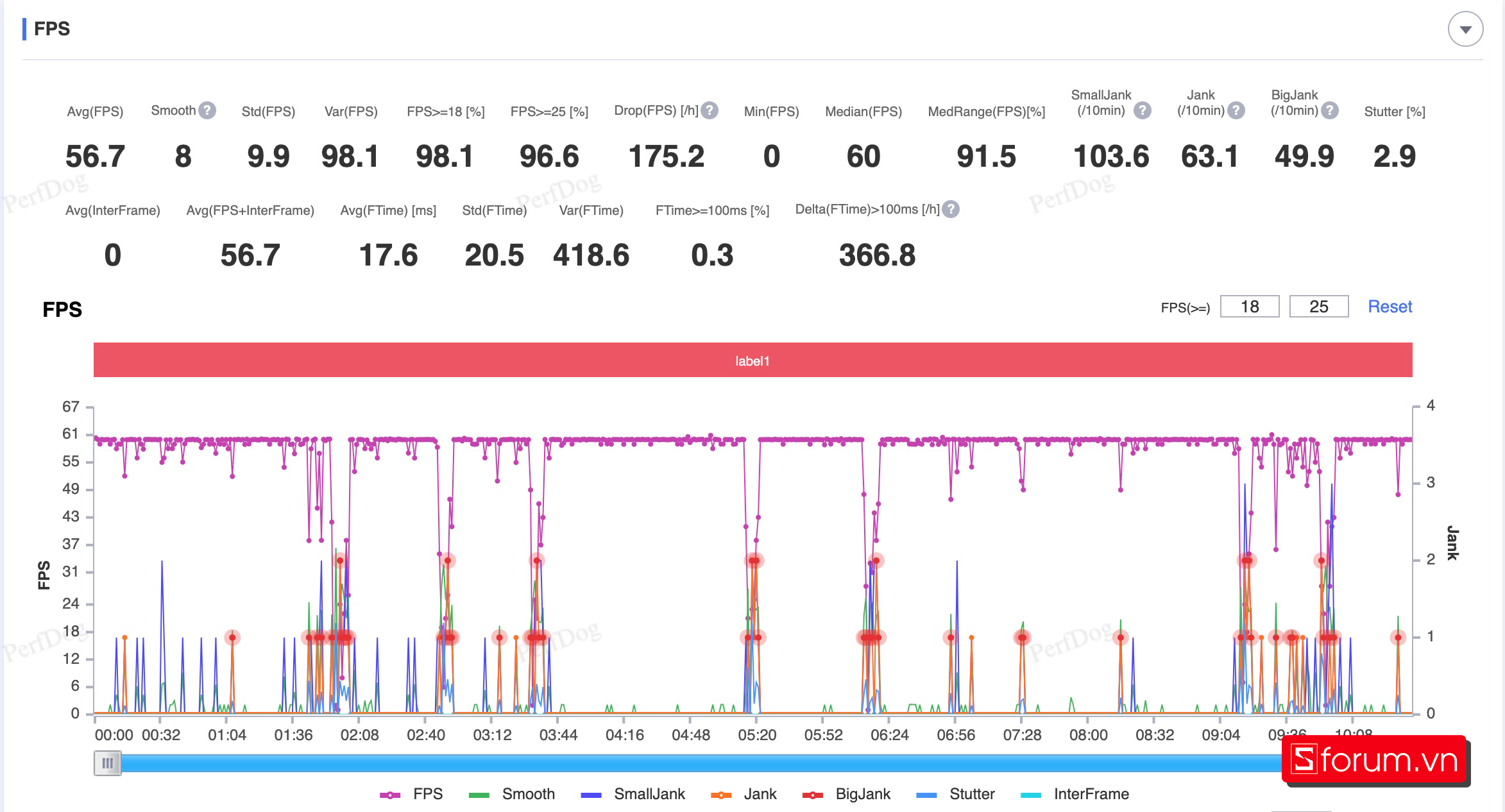
Task: Click the Median(FPS) value 60
Action: 863,156
